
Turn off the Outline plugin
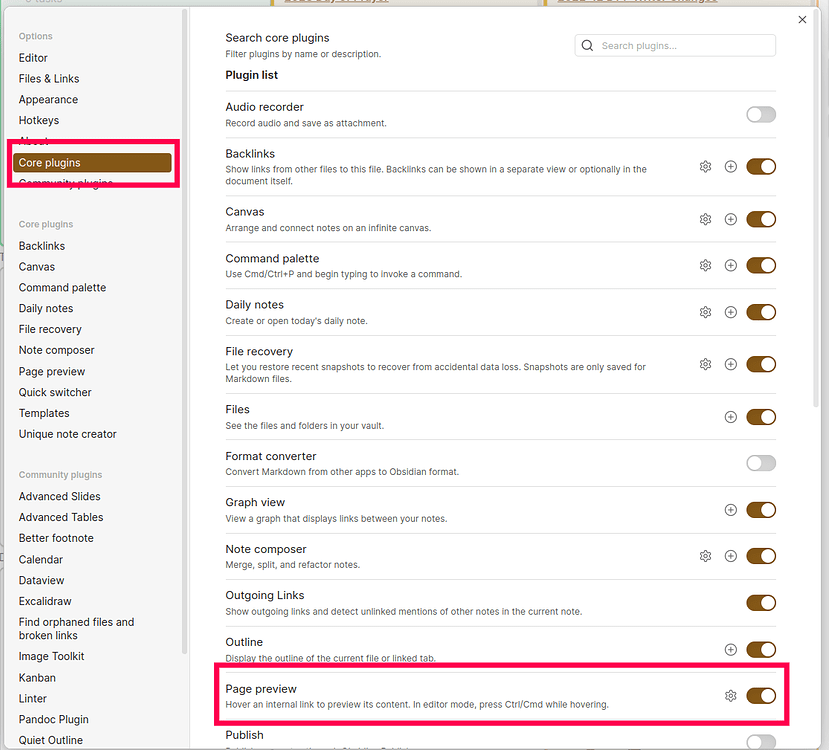point(761,650)
